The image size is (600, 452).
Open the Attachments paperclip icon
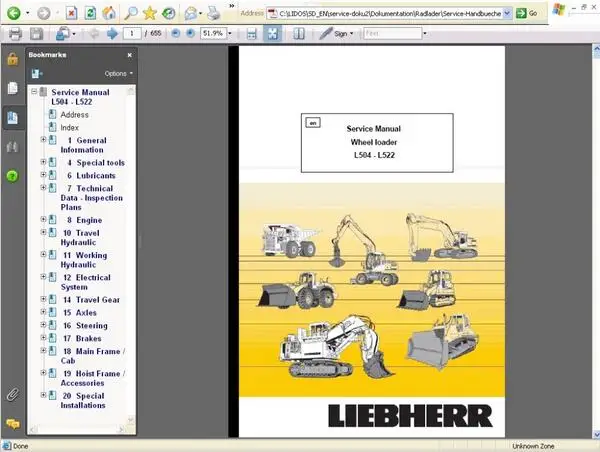[x=13, y=395]
